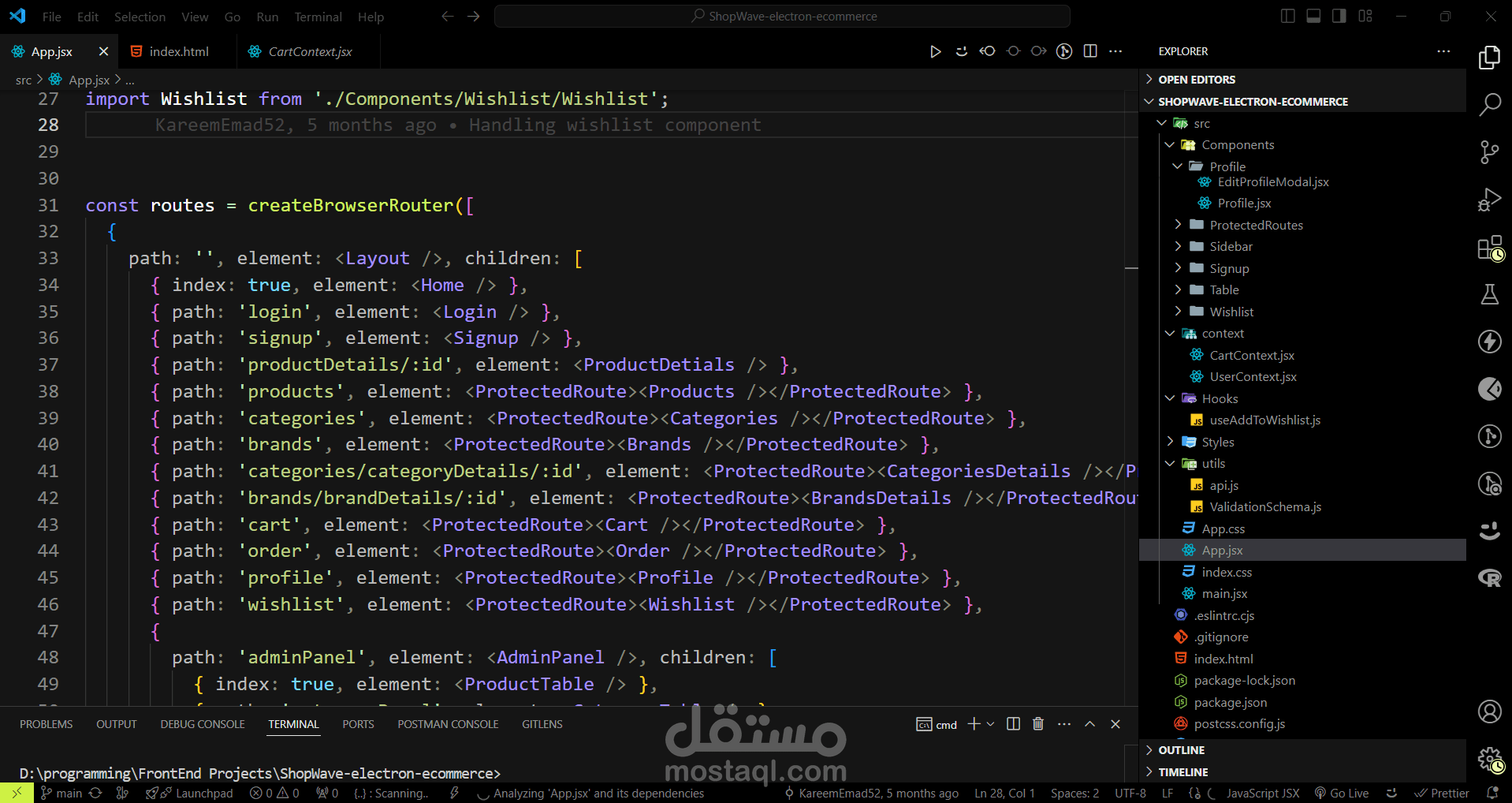Click JavaScript JSX language mode
This screenshot has width=1512, height=803.
[x=1263, y=794]
